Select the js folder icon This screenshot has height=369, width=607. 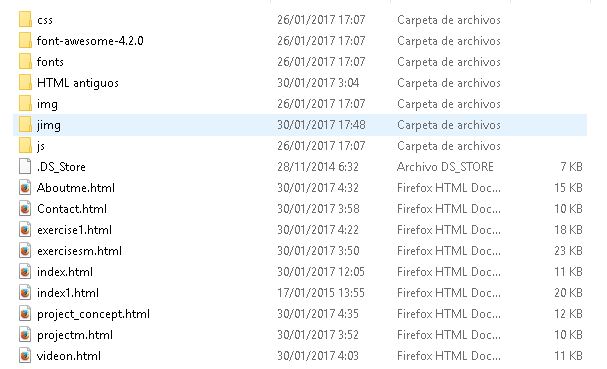[25, 145]
